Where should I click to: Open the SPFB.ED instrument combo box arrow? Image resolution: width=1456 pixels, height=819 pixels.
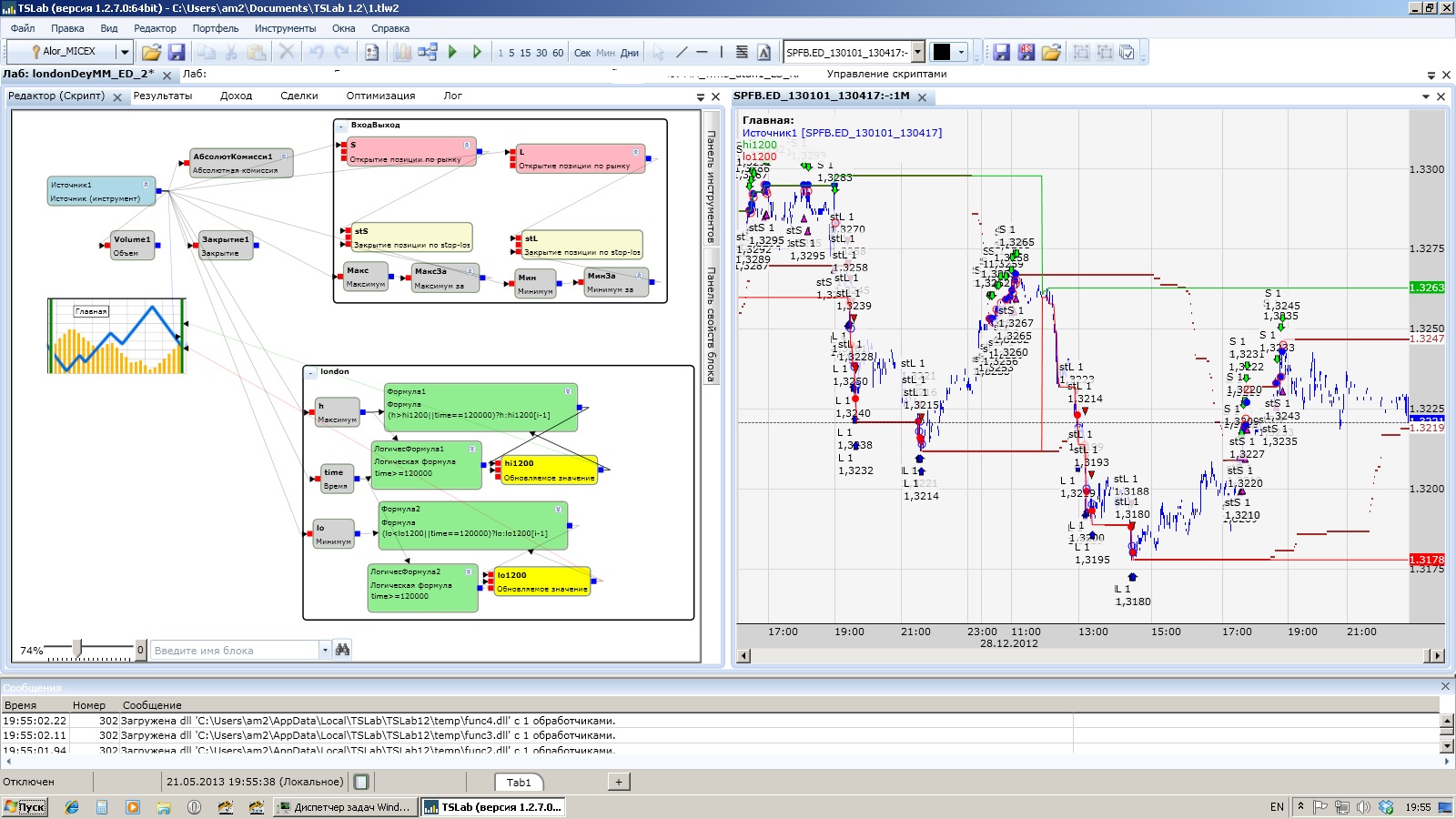click(918, 53)
